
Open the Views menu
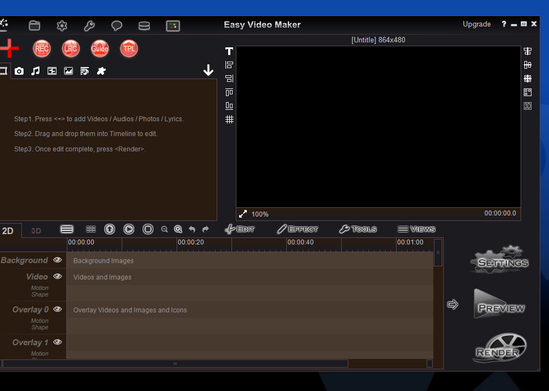417,229
